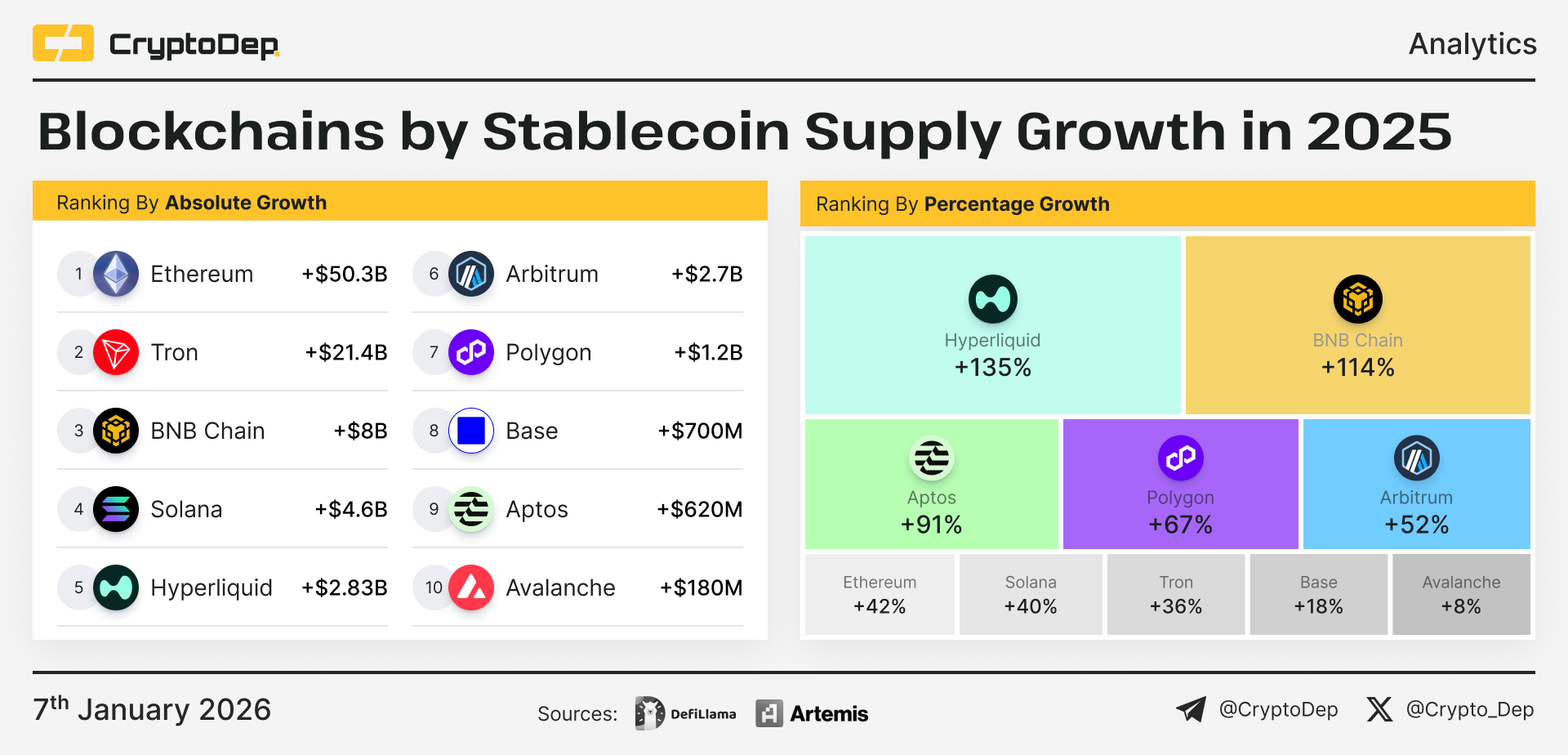The image size is (1568, 755).
Task: Click the Base blue square logo
Action: pos(471,431)
